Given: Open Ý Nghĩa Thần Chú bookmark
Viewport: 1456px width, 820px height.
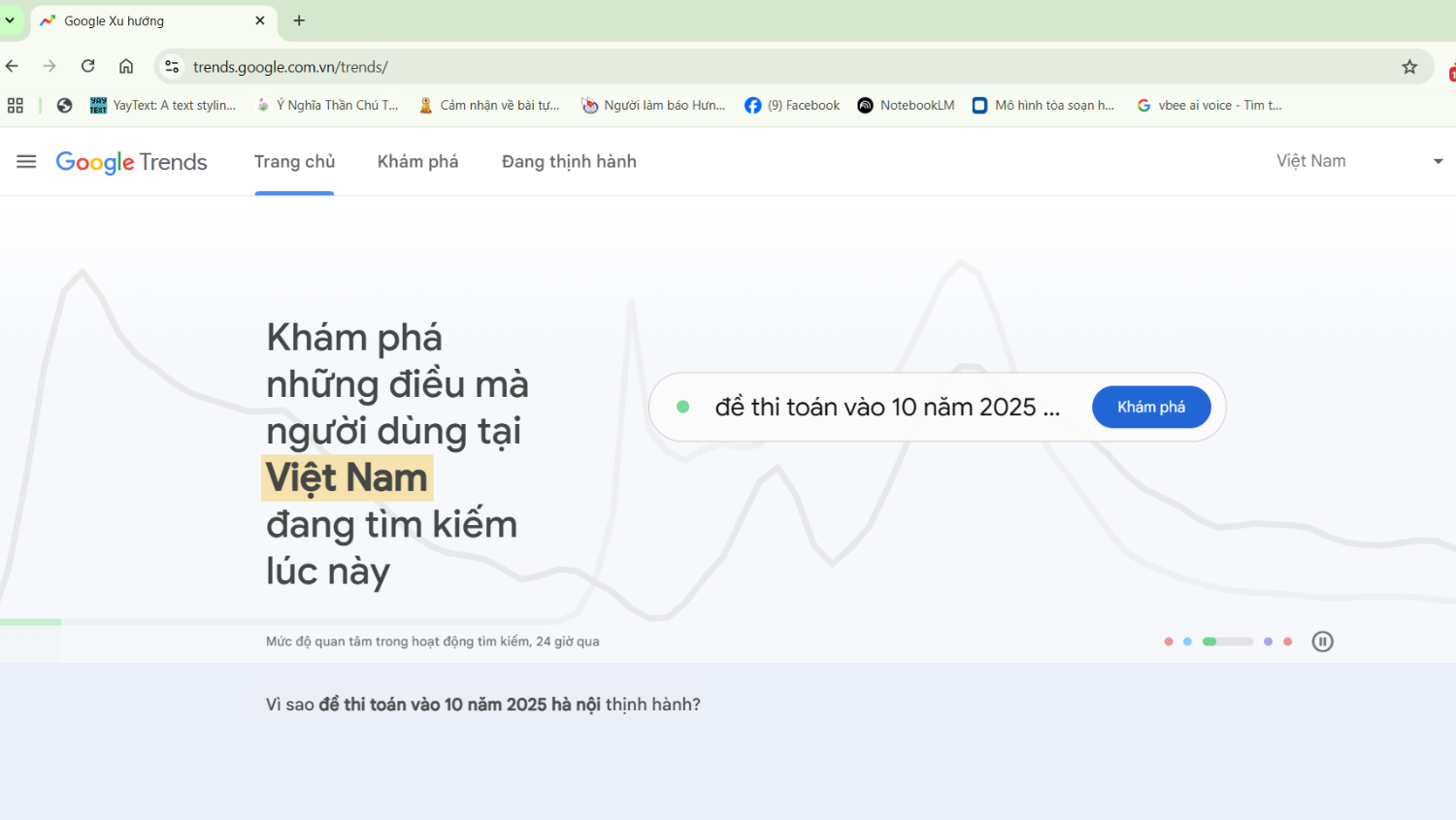Looking at the screenshot, I should point(327,105).
